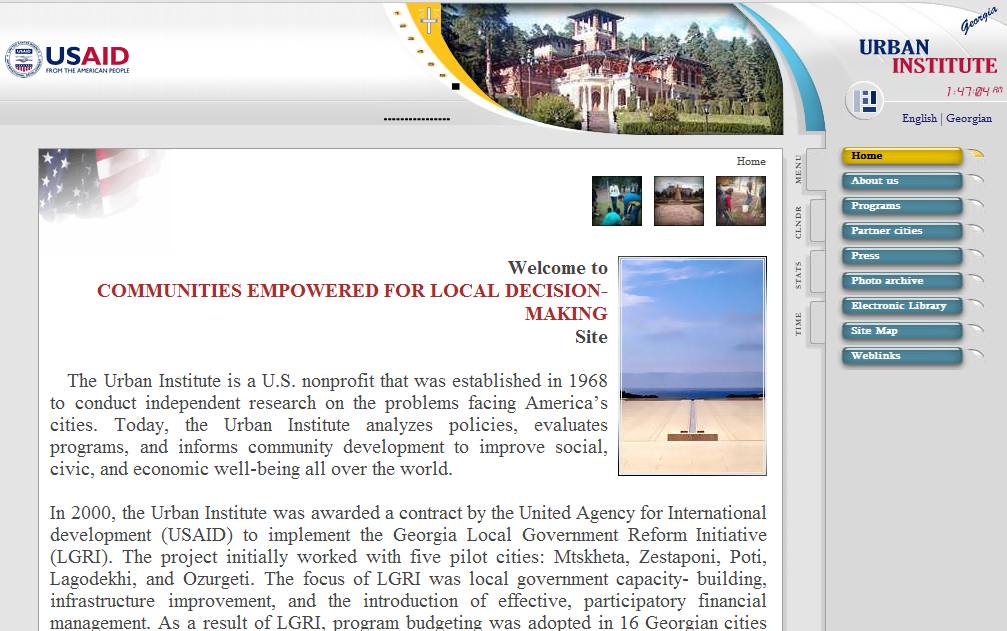Switch to the vertical MENU tab
Viewport: 1007px width, 631px height.
[799, 169]
